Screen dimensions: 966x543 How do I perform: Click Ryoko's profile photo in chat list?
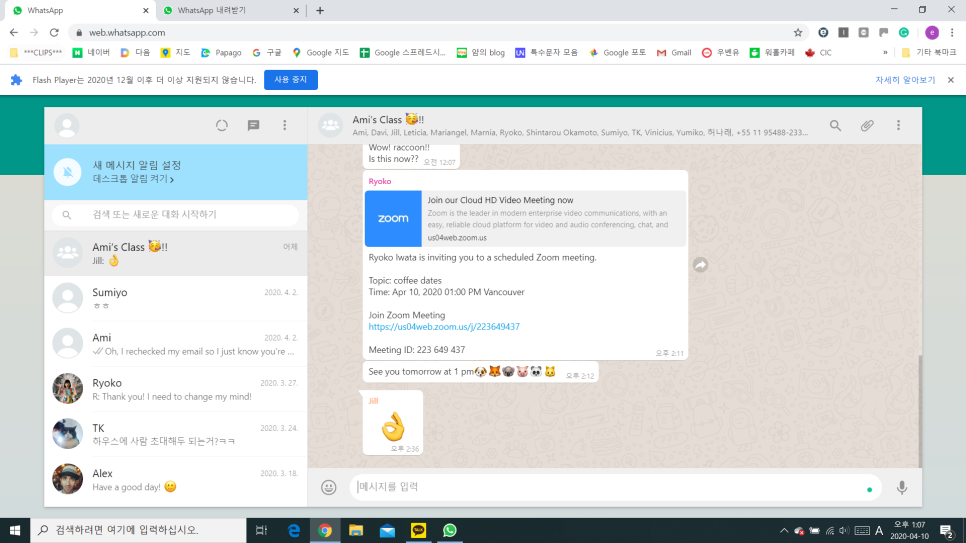(68, 389)
